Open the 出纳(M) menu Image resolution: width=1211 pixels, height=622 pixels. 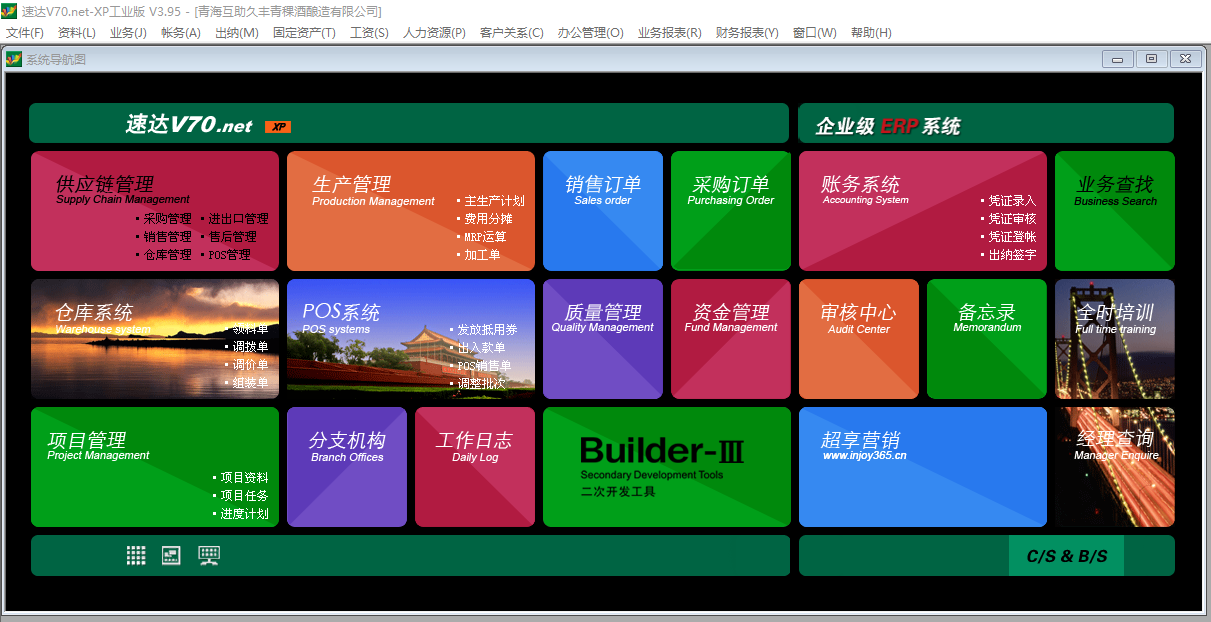tap(237, 33)
